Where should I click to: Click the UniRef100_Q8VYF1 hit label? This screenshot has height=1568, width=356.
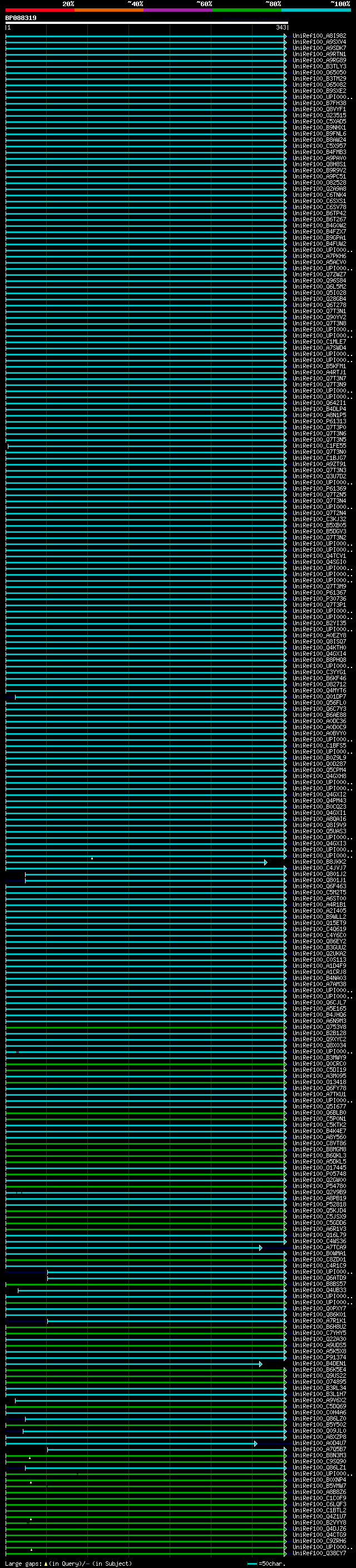point(319,109)
